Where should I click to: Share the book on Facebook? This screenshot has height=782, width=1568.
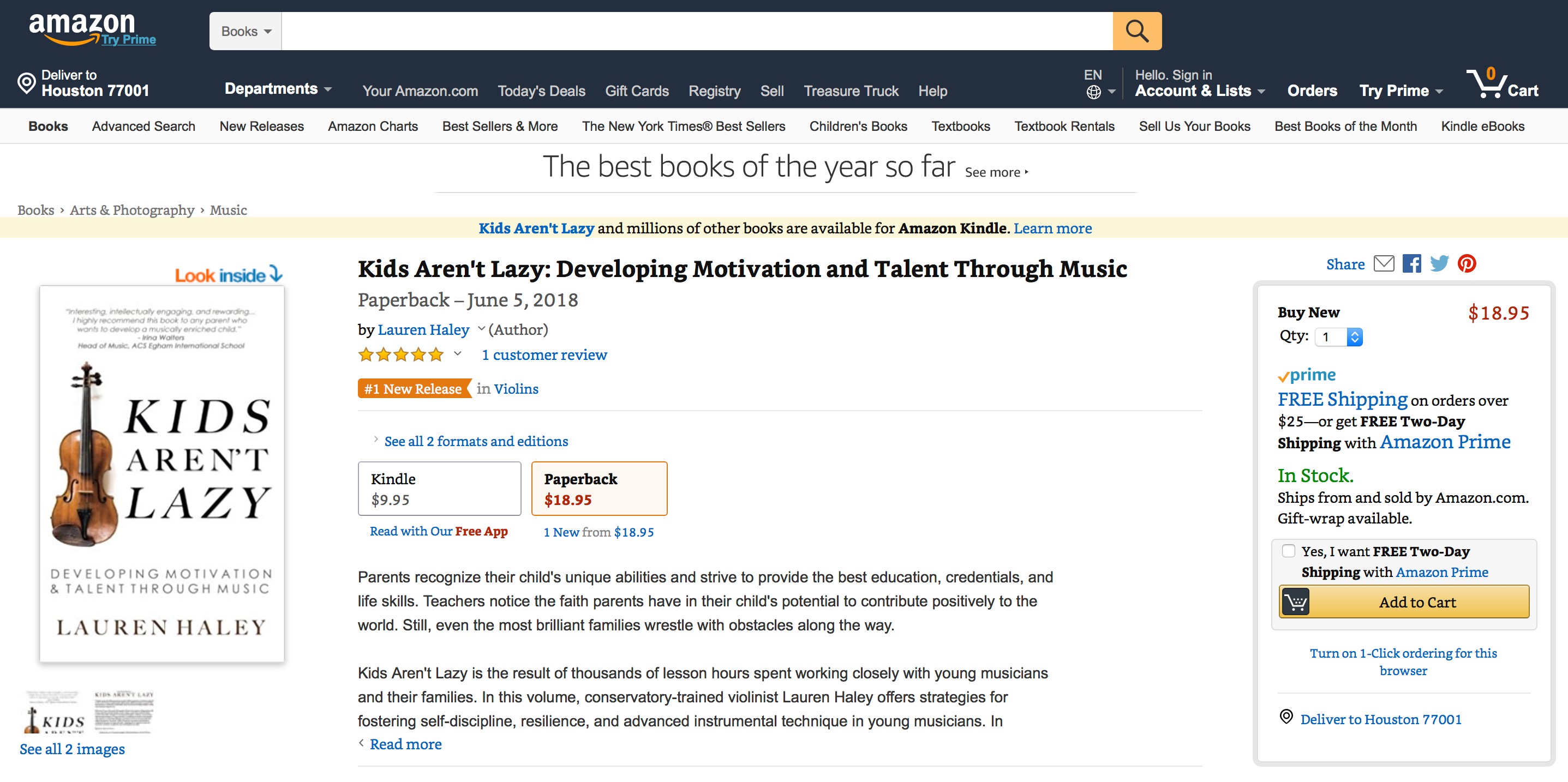(1411, 263)
